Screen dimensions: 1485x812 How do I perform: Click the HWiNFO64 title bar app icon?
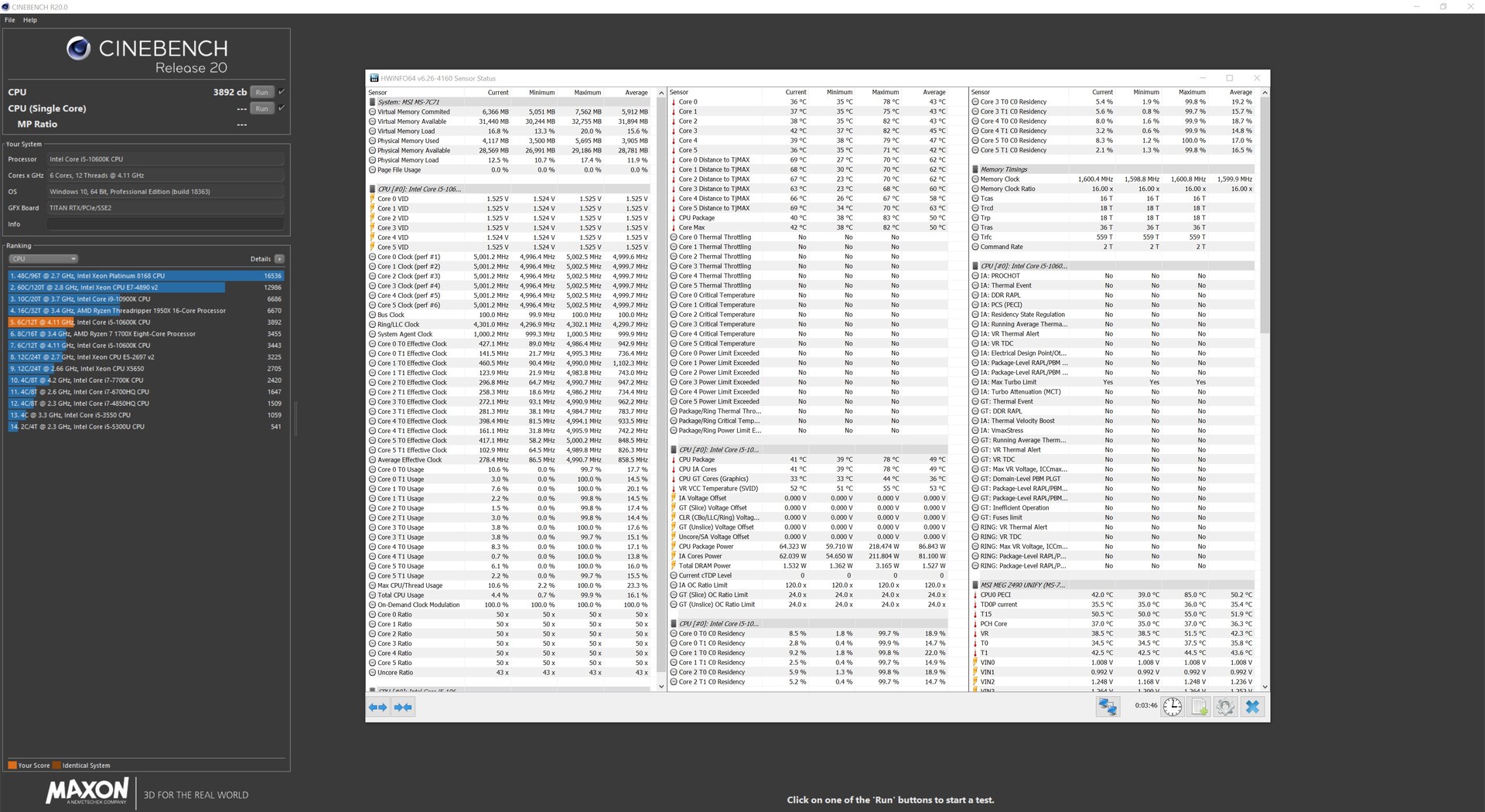tap(374, 78)
